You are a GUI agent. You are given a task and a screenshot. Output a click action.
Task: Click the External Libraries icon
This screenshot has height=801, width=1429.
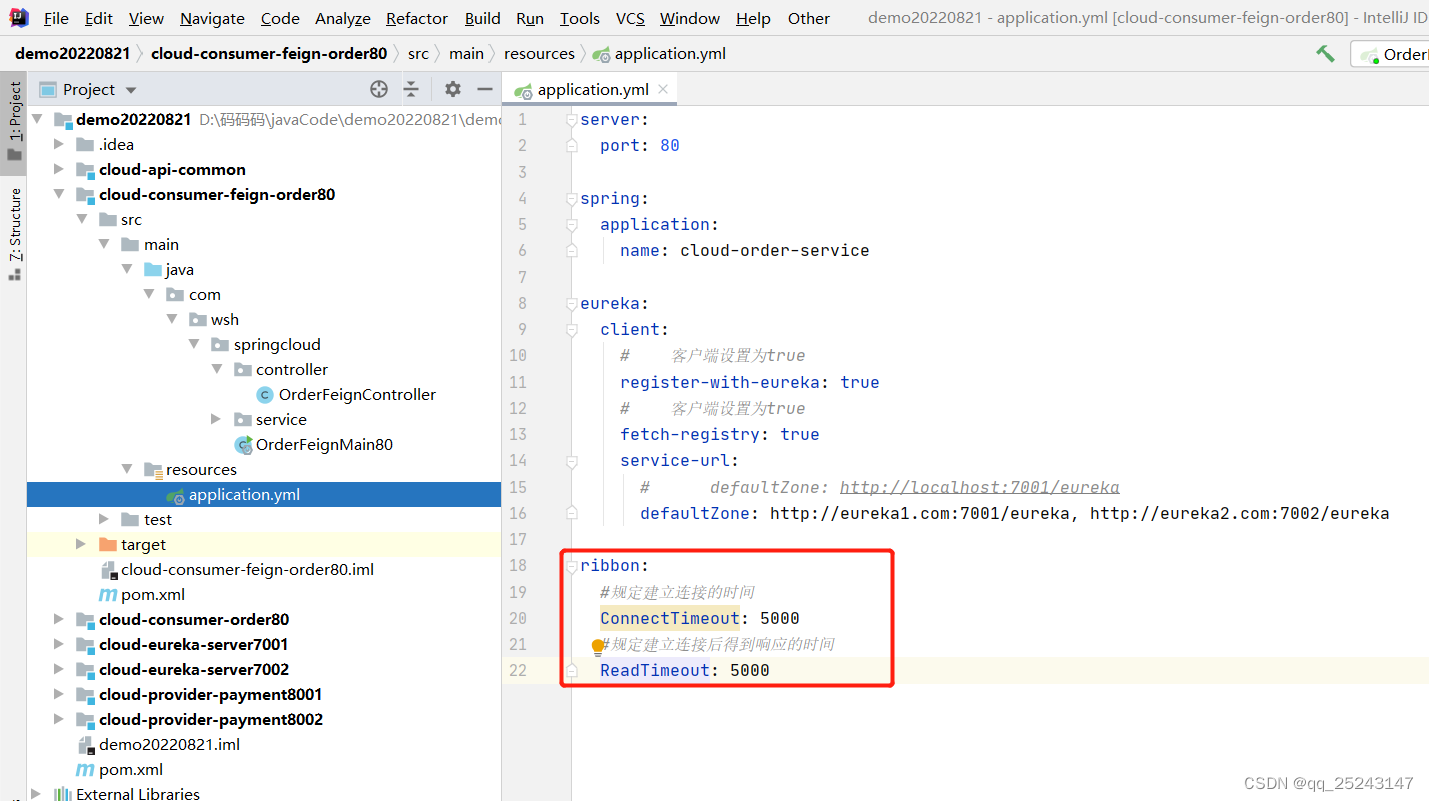tap(63, 794)
